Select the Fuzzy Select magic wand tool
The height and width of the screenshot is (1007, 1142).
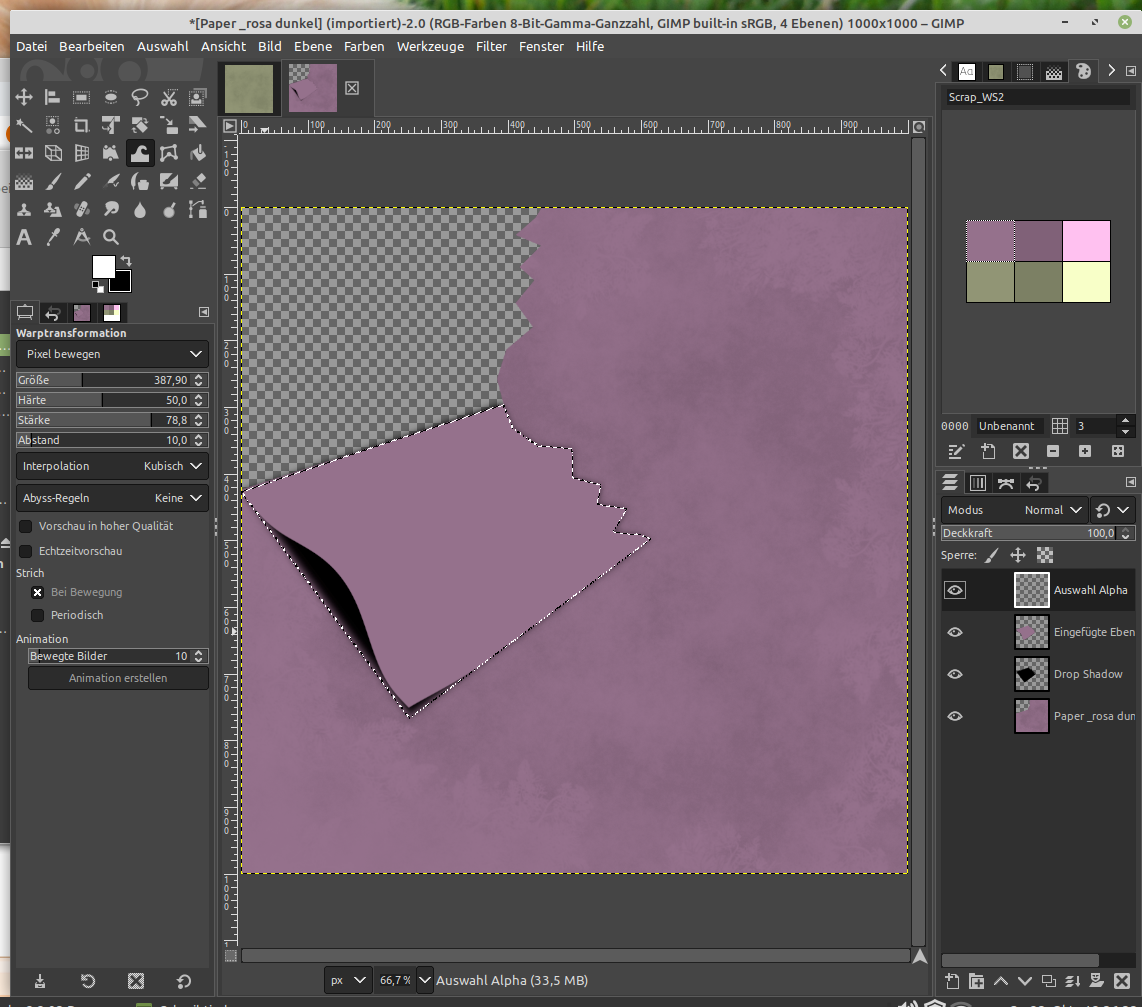[x=24, y=125]
